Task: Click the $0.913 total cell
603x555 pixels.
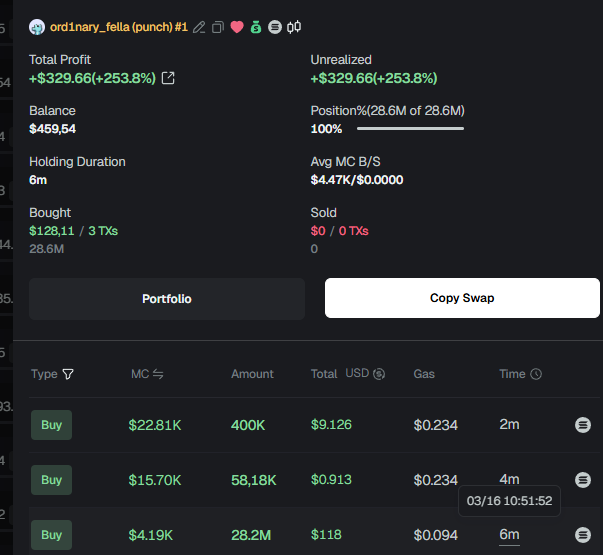Action: click(x=331, y=480)
